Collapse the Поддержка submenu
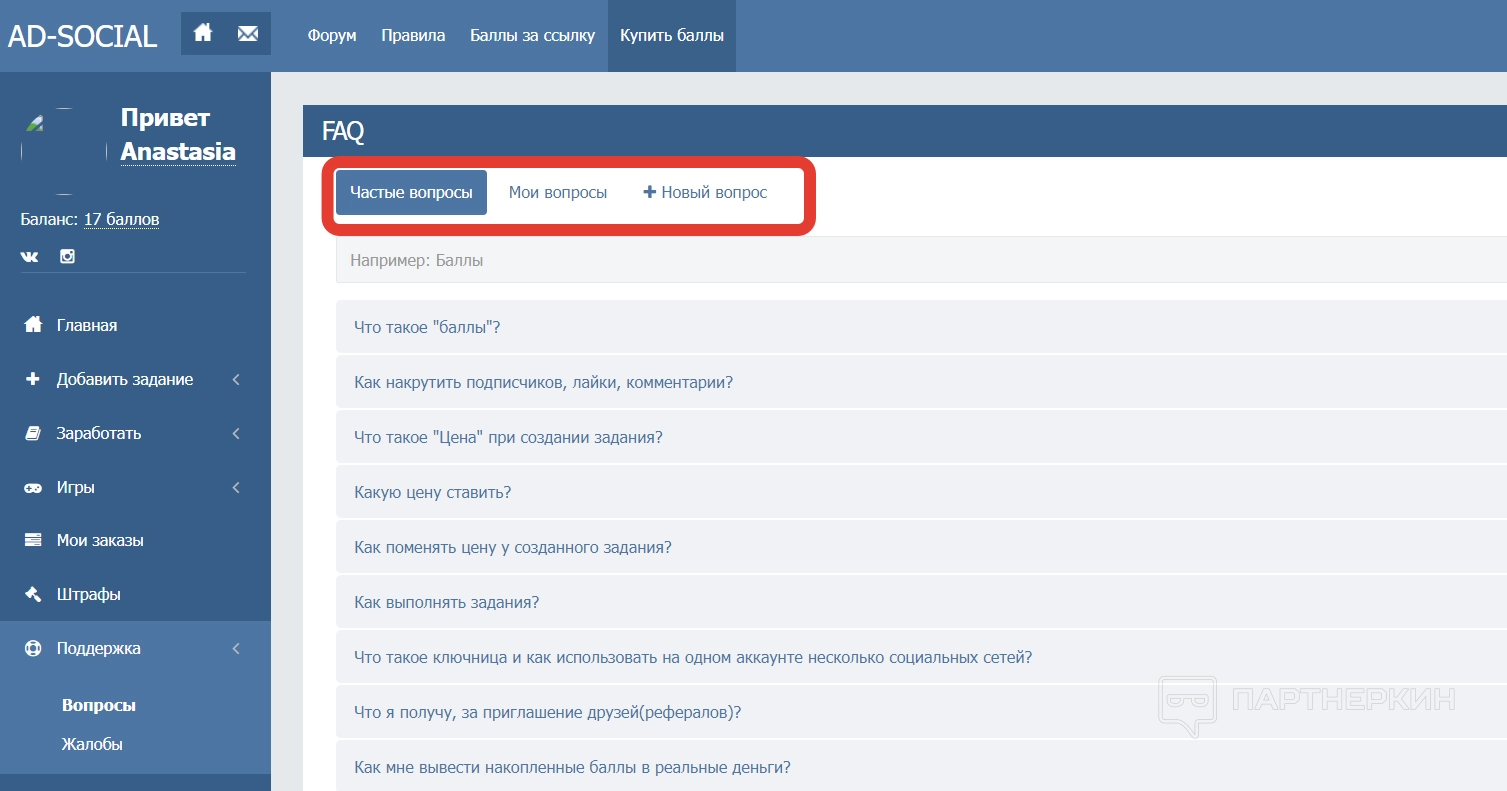The image size is (1507, 791). coord(99,648)
